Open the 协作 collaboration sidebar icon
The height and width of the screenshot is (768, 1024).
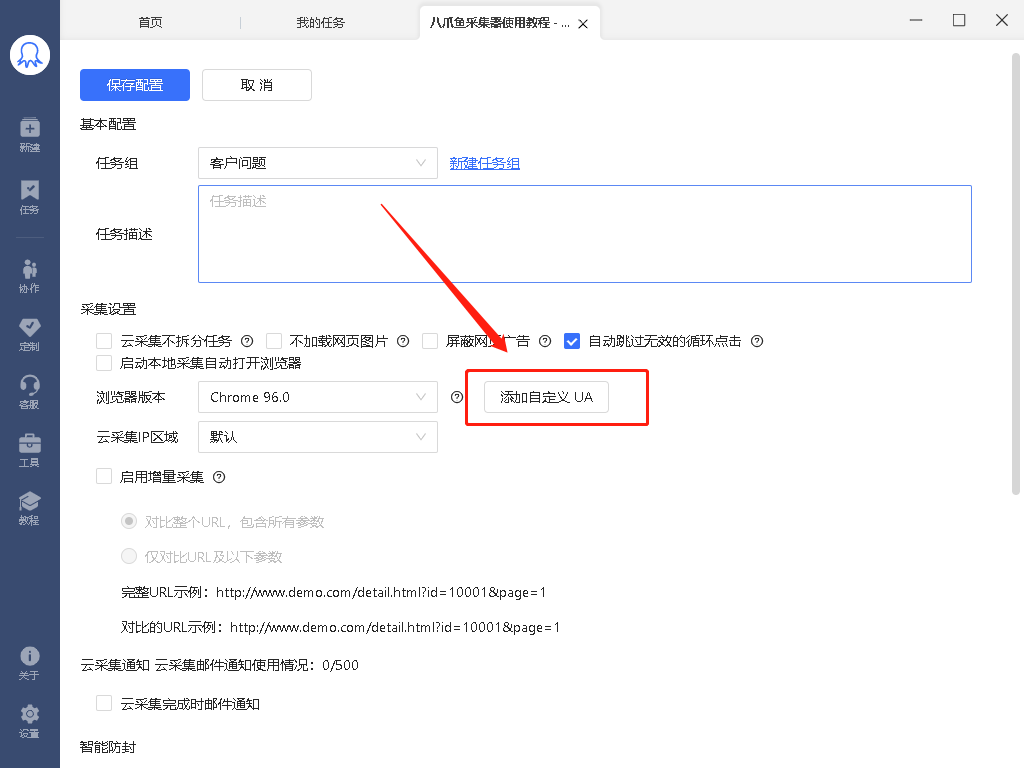(29, 276)
